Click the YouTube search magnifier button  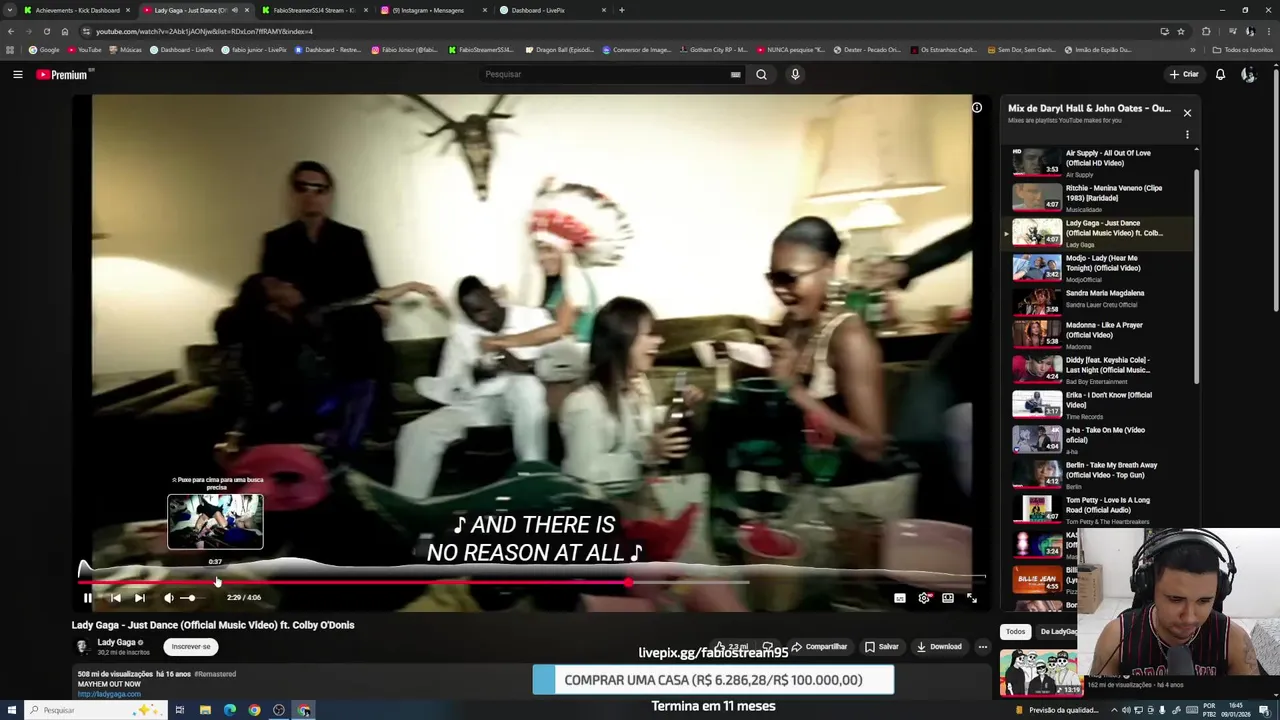pyautogui.click(x=761, y=74)
